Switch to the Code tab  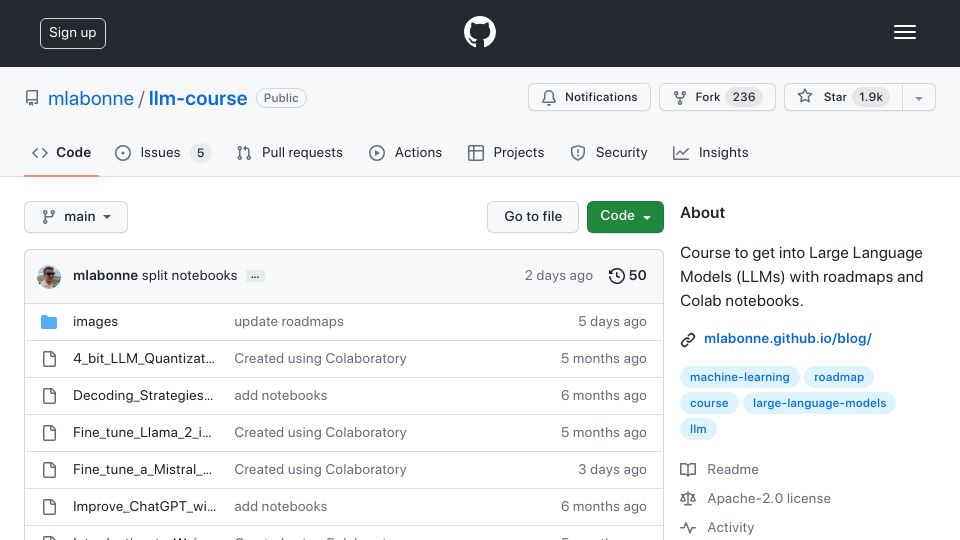tap(61, 152)
